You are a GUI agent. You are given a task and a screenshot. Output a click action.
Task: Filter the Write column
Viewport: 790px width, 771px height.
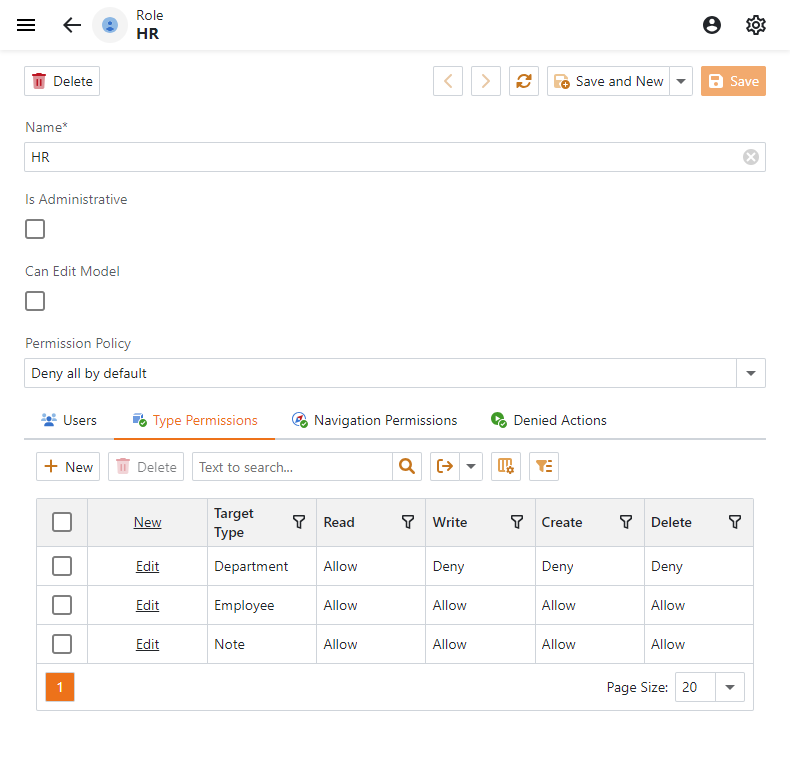tap(517, 522)
